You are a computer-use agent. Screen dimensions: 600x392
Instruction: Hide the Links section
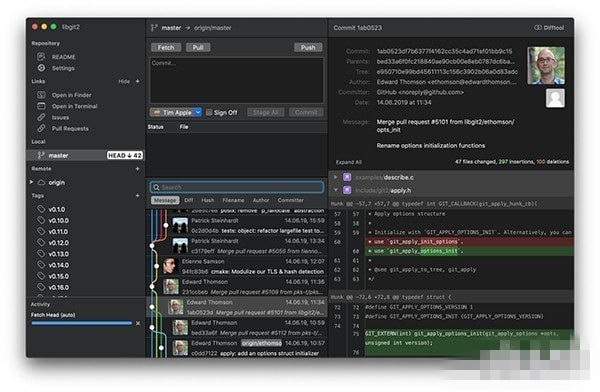[x=124, y=81]
